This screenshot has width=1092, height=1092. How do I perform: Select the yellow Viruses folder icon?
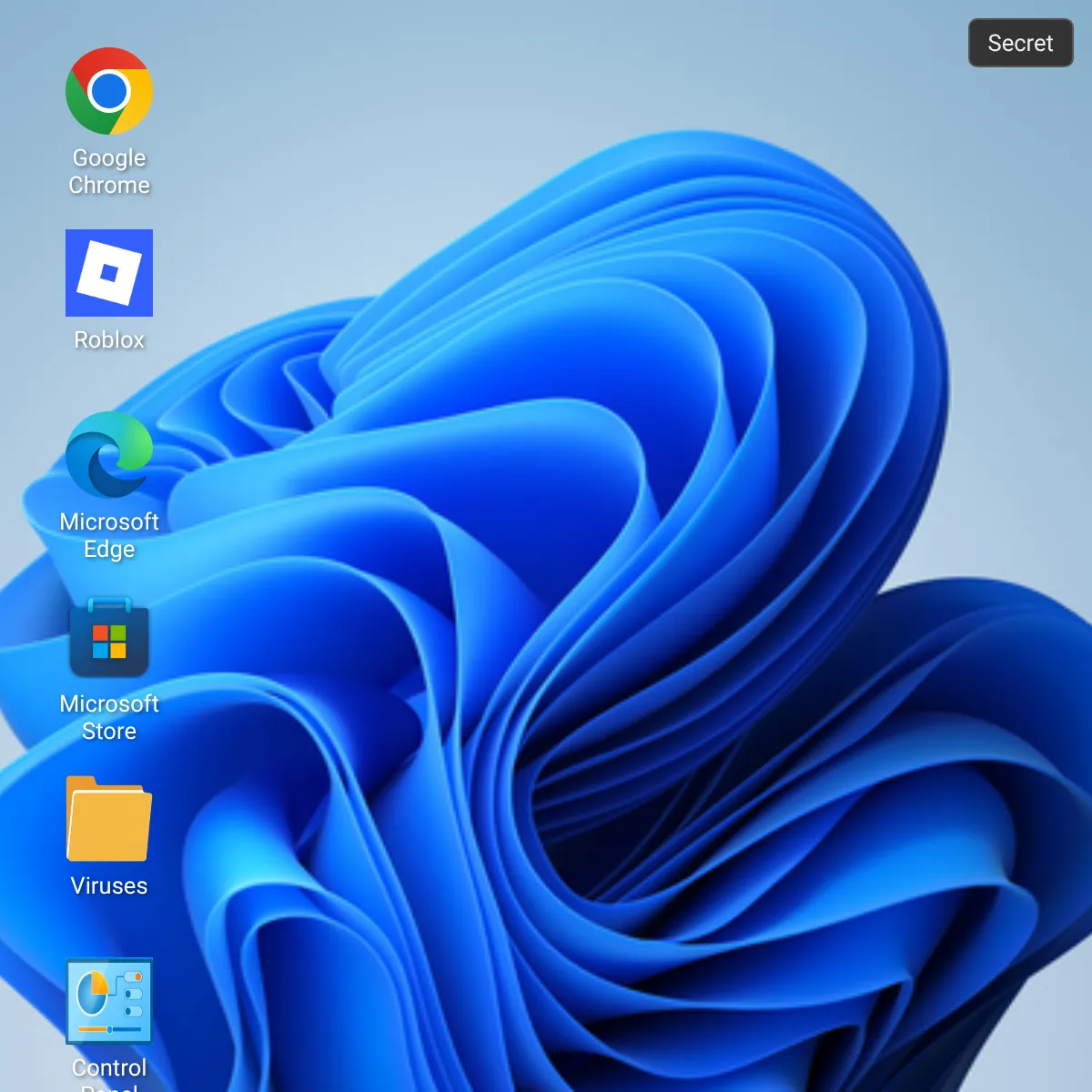point(109,820)
